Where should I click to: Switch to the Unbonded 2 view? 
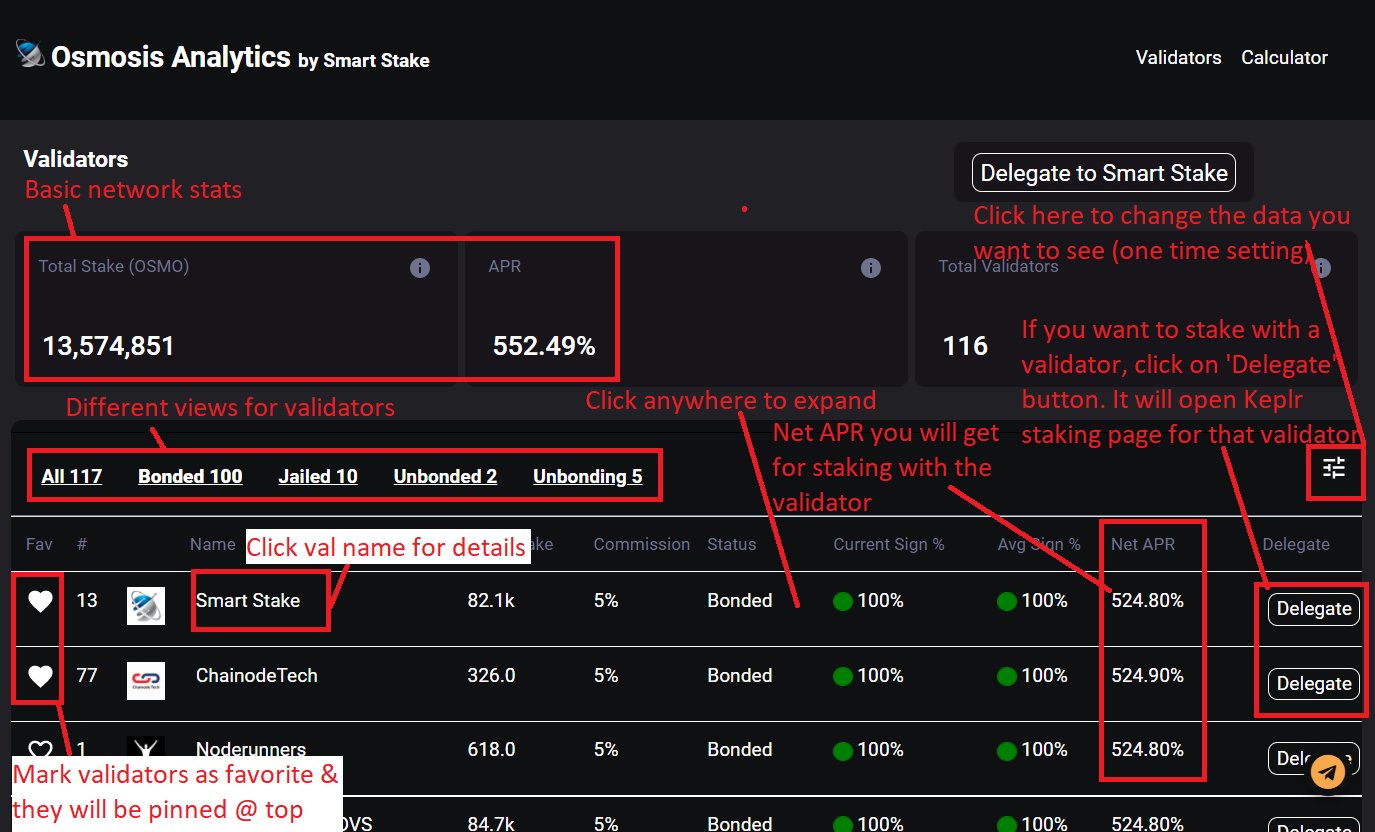coord(445,476)
